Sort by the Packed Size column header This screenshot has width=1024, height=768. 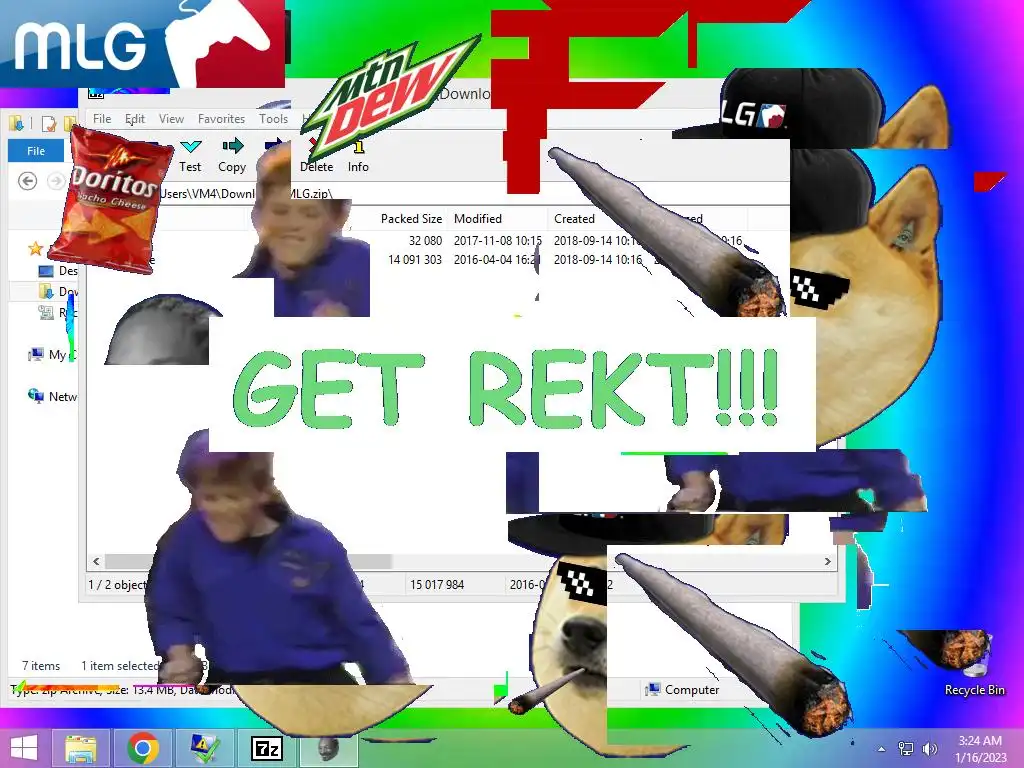[x=411, y=219]
